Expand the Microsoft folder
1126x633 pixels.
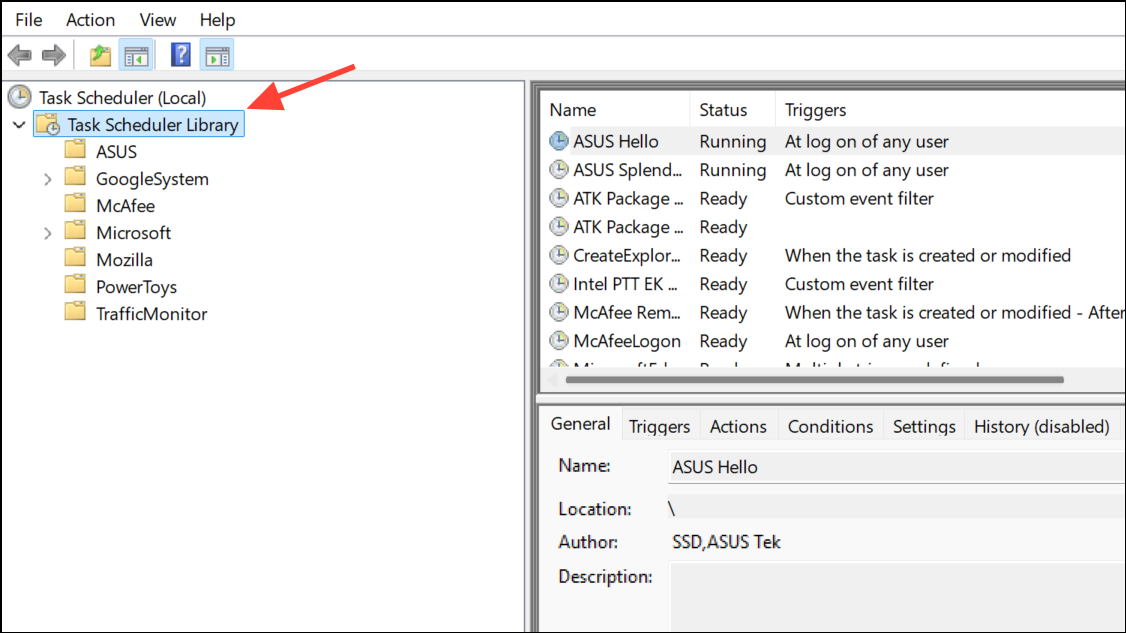click(47, 233)
